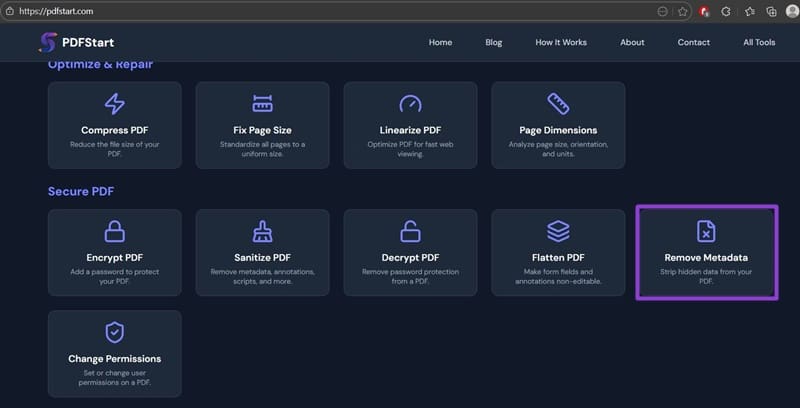This screenshot has width=800, height=408.
Task: Select the Sanitize PDF brush icon
Action: [x=263, y=231]
